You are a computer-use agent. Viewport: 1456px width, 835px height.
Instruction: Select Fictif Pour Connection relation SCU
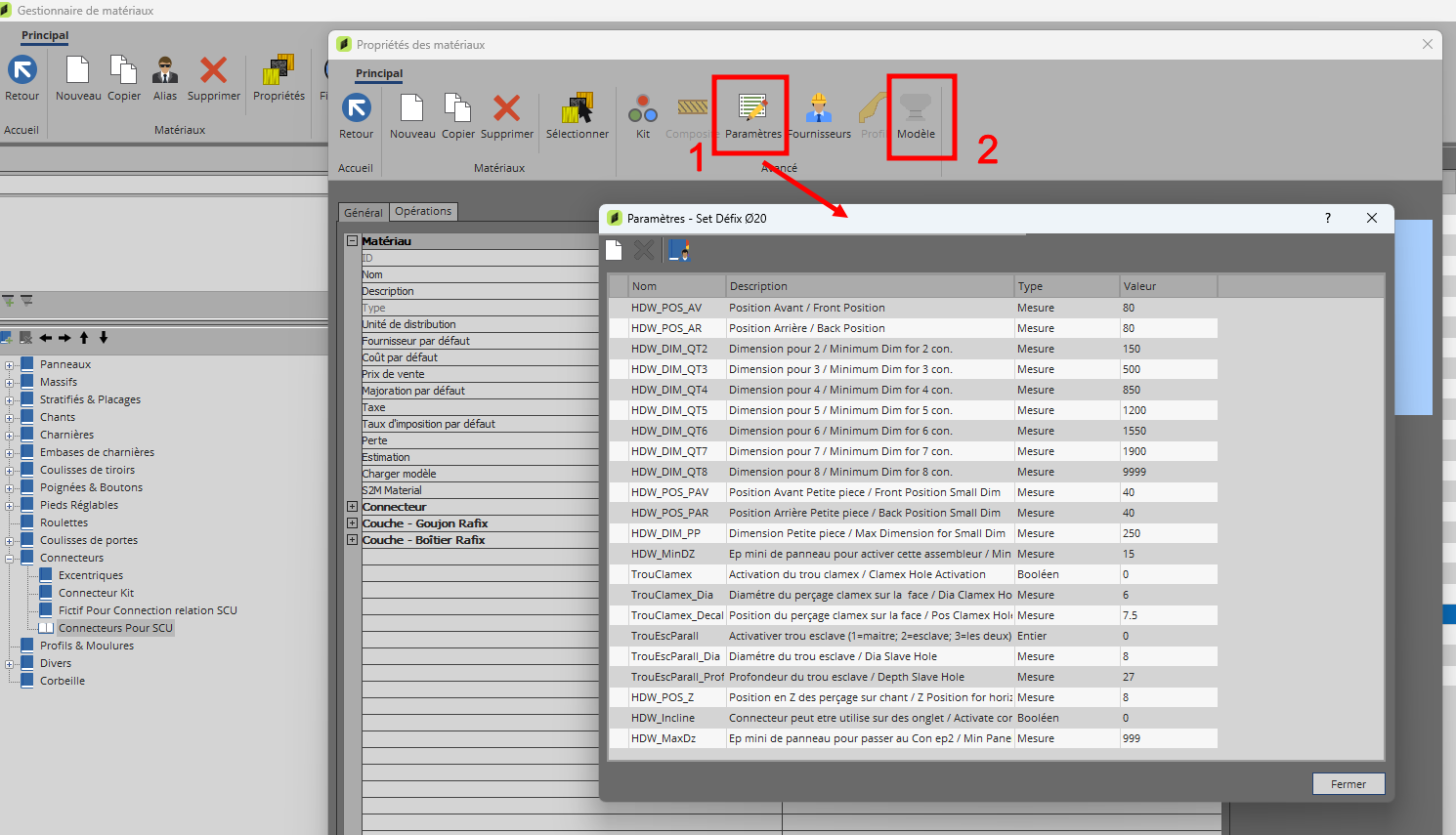[148, 611]
